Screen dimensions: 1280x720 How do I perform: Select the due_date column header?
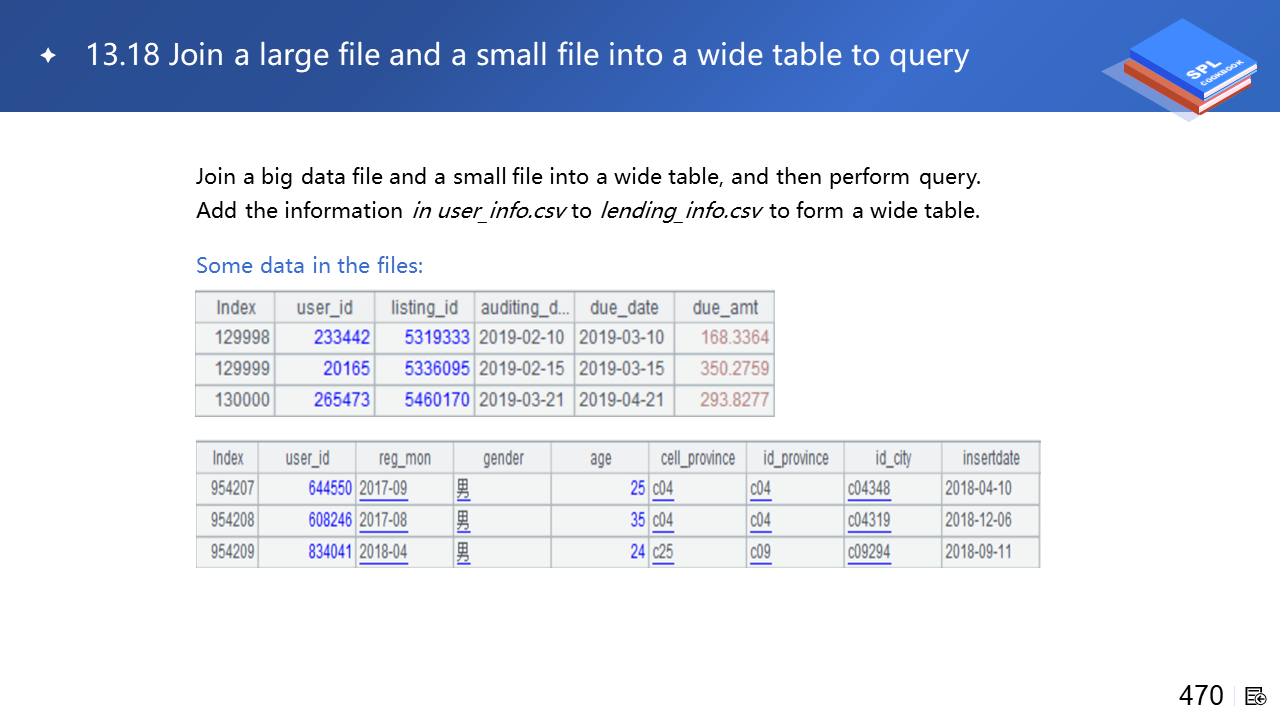click(x=624, y=307)
